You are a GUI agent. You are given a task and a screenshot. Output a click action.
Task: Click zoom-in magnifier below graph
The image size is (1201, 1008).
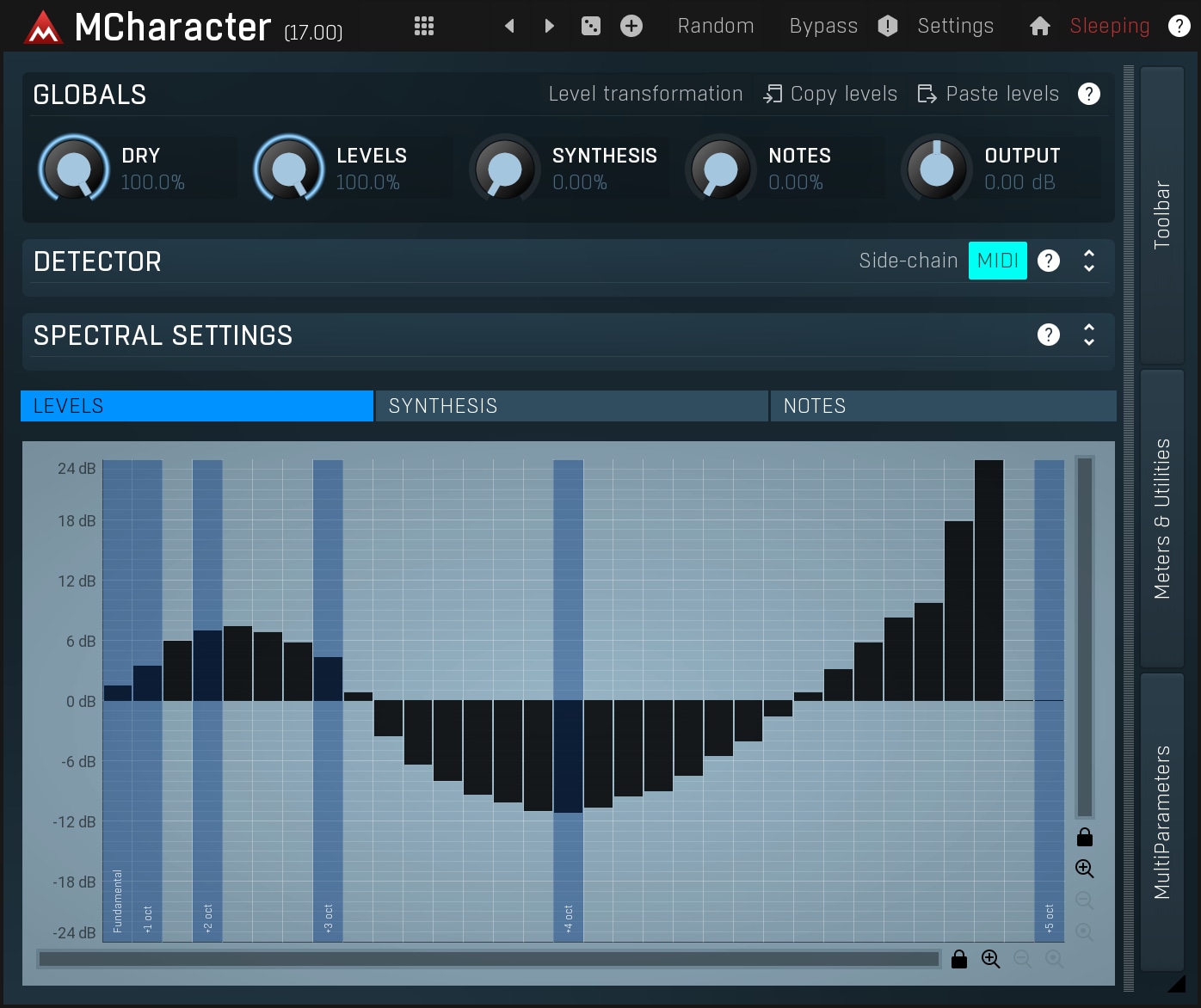click(990, 959)
